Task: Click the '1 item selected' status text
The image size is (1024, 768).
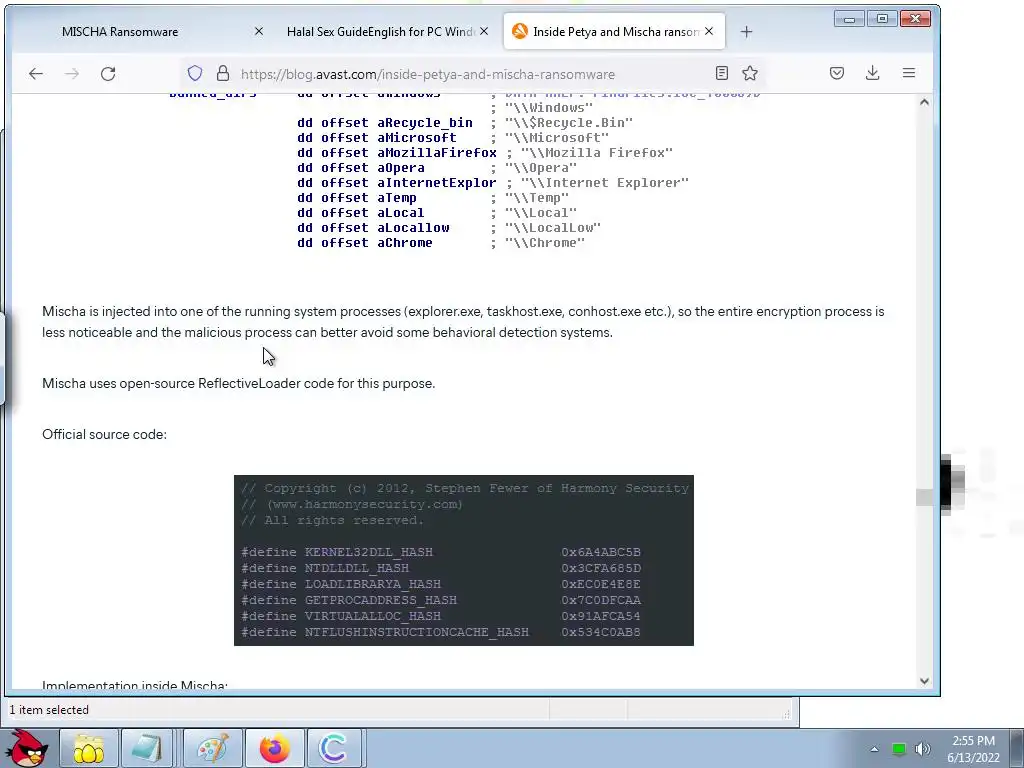Action: click(x=49, y=710)
